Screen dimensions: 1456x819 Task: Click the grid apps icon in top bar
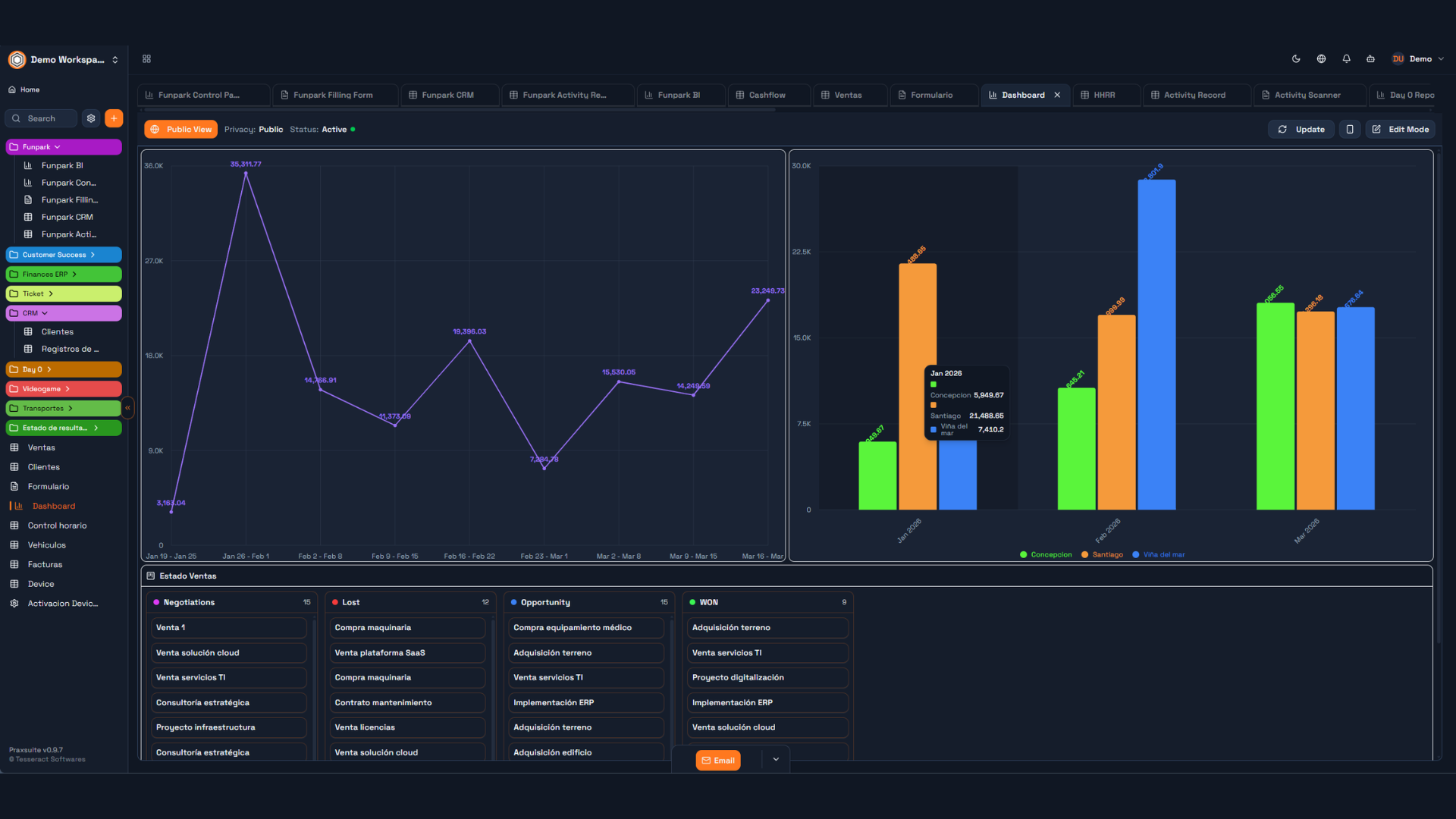[x=147, y=59]
